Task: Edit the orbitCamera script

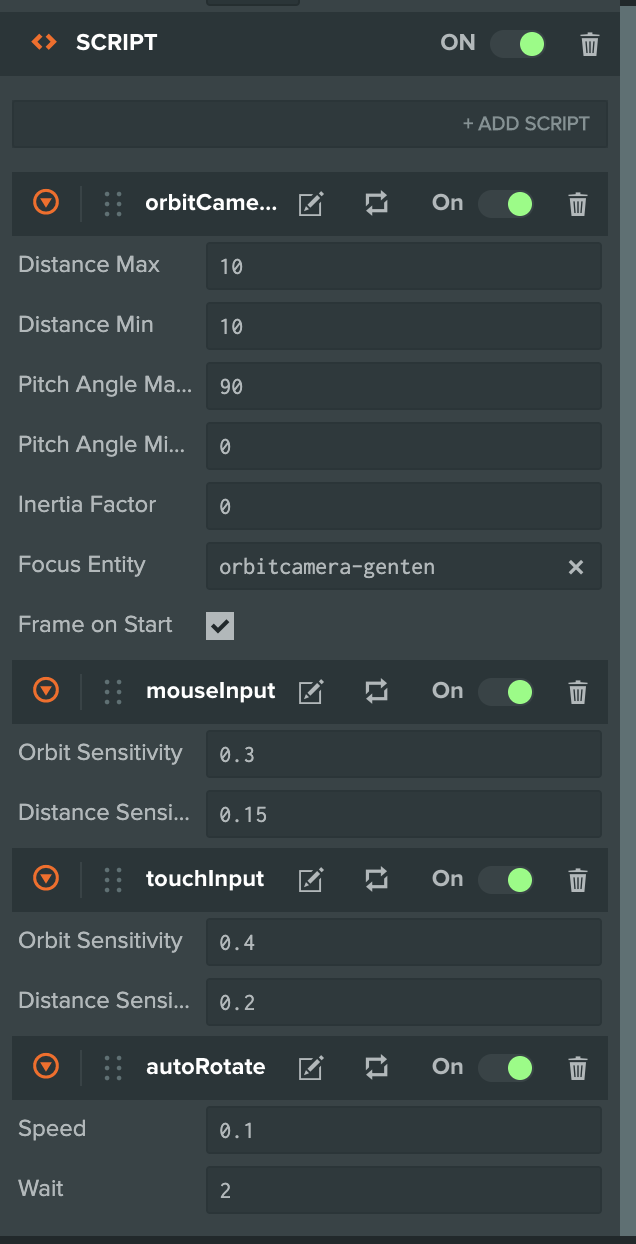Action: (311, 204)
